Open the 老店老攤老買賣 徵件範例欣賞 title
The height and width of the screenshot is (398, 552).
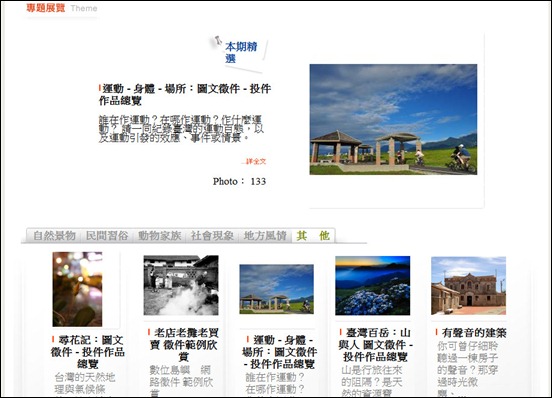[x=184, y=345]
